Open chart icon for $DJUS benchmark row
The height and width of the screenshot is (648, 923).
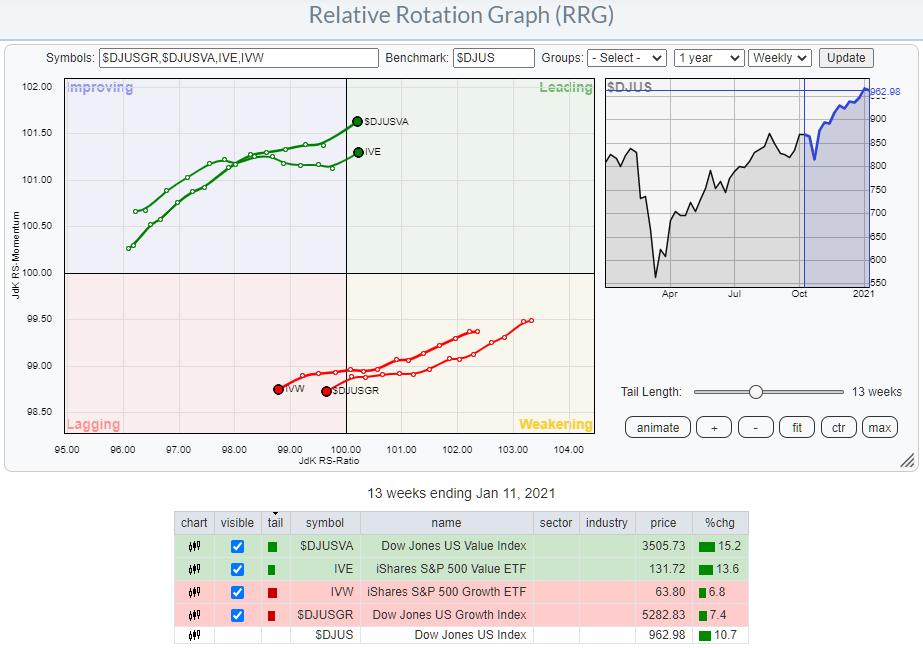click(x=194, y=635)
